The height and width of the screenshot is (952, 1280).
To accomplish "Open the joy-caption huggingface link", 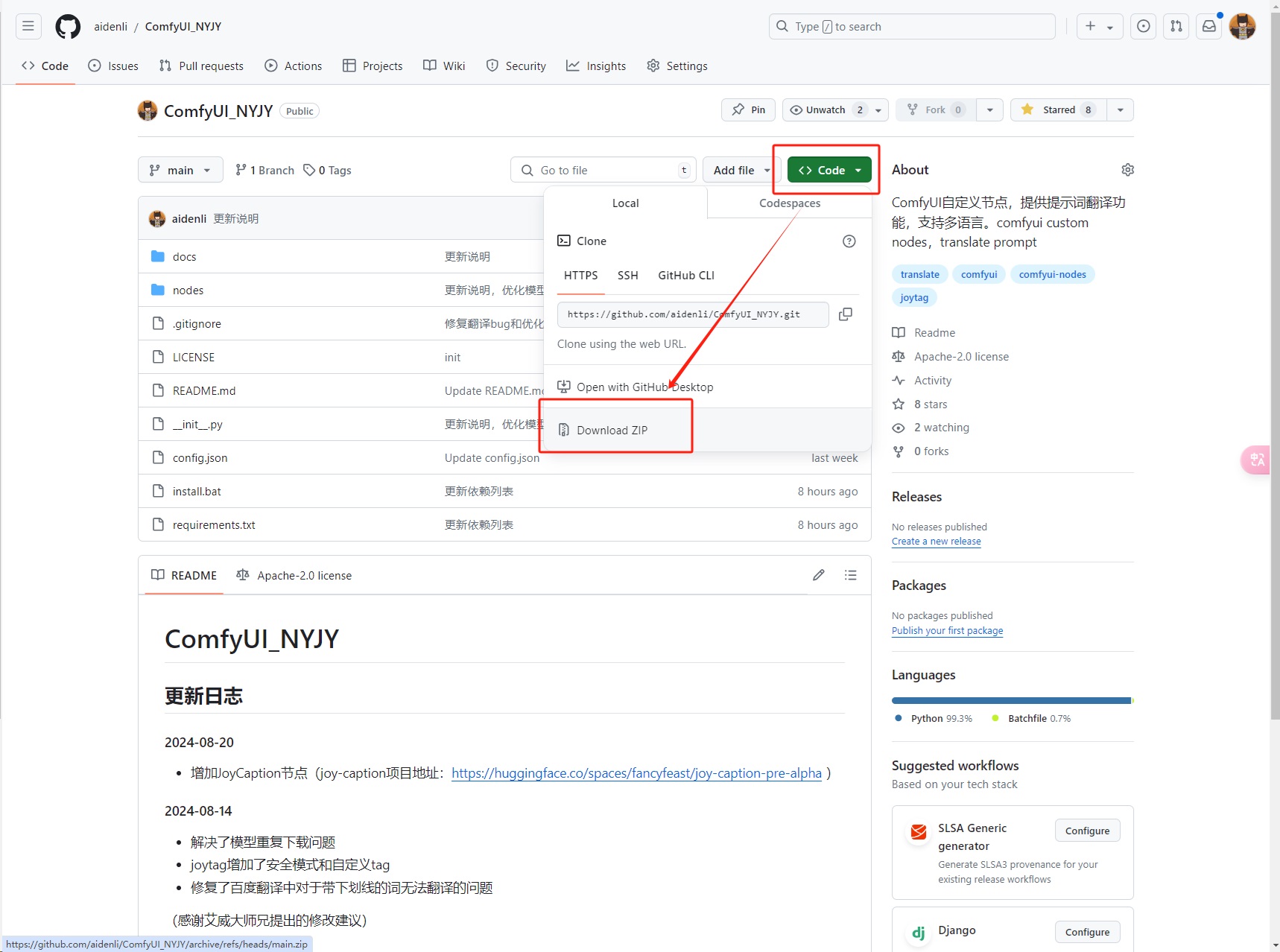I will [636, 773].
